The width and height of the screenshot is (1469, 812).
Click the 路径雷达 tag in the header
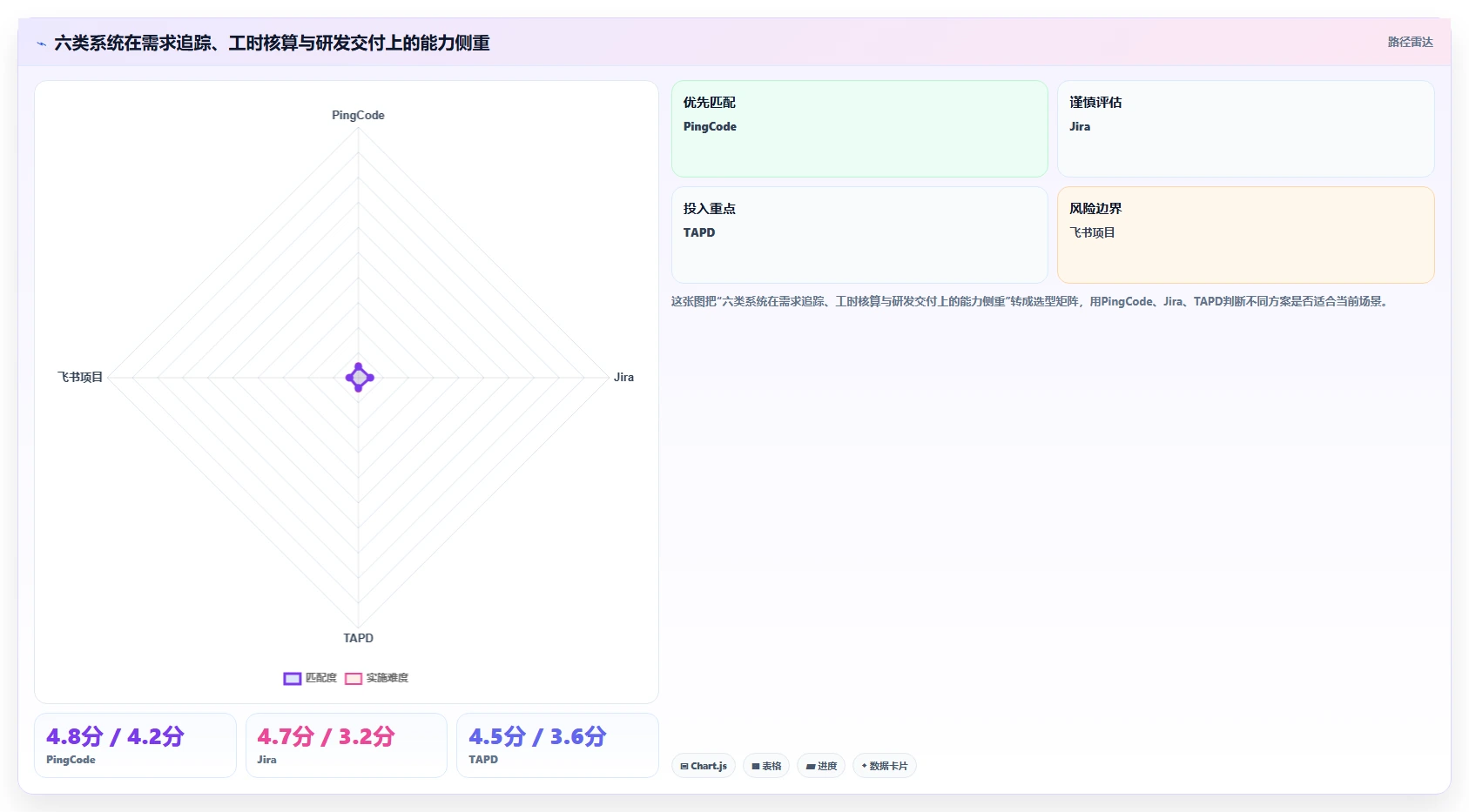pos(1410,42)
